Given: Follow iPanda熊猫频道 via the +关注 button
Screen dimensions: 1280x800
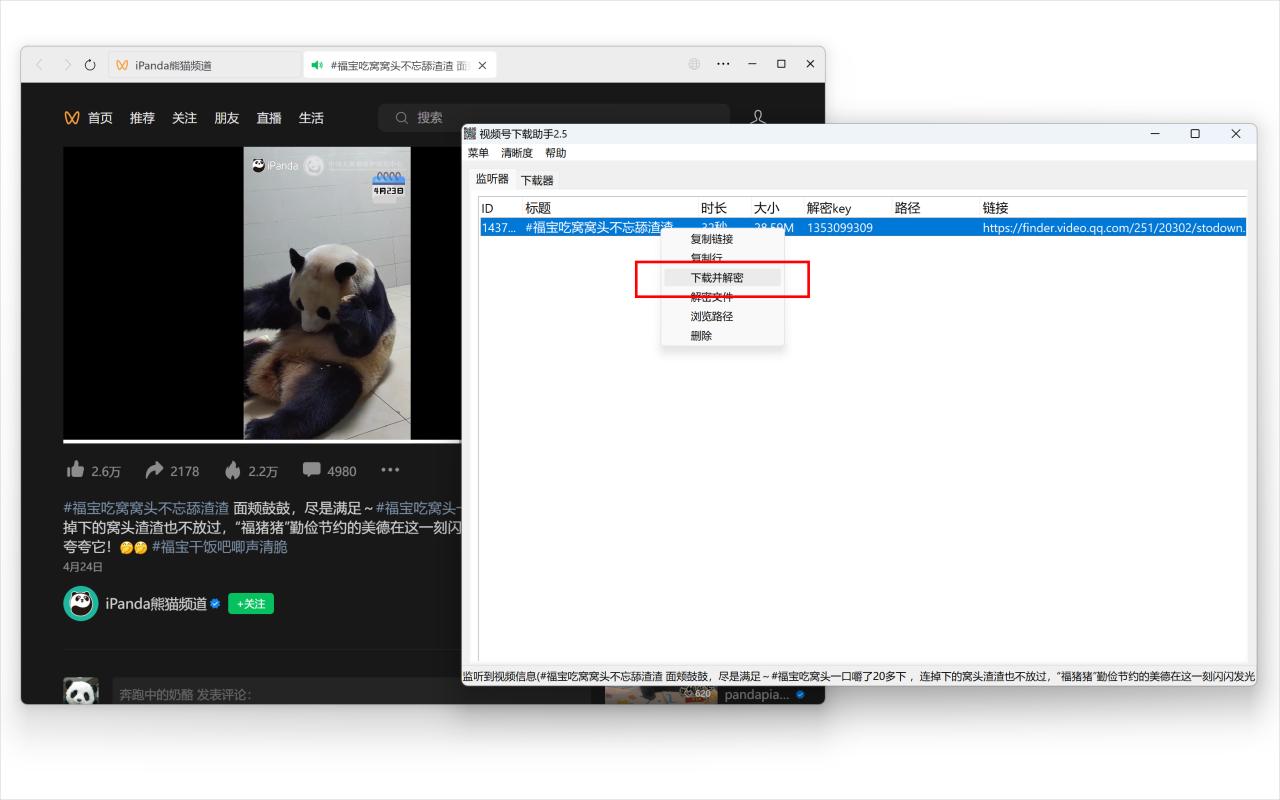Looking at the screenshot, I should pyautogui.click(x=250, y=604).
